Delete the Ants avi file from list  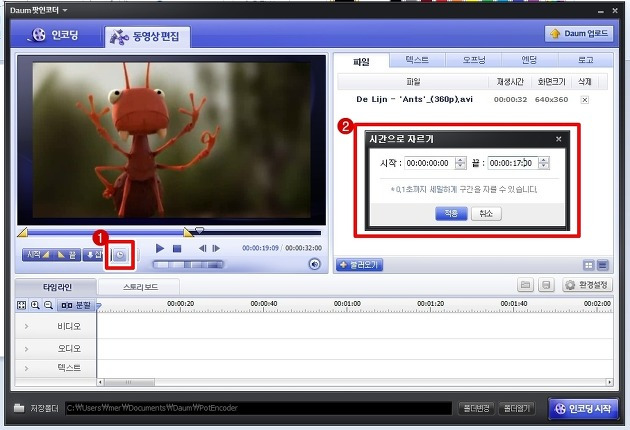[585, 100]
